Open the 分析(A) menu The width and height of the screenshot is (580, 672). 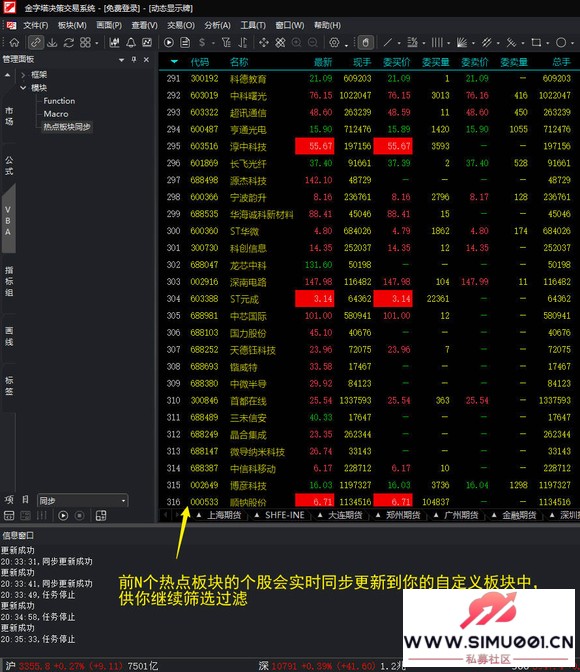pyautogui.click(x=217, y=25)
